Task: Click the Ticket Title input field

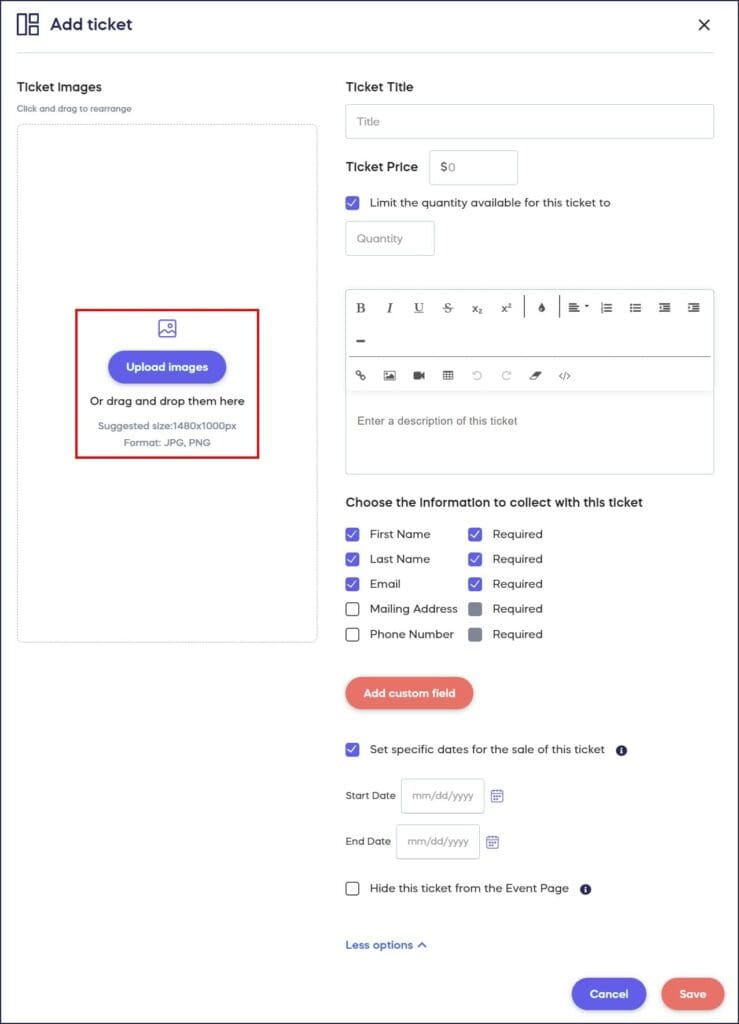Action: coord(529,122)
